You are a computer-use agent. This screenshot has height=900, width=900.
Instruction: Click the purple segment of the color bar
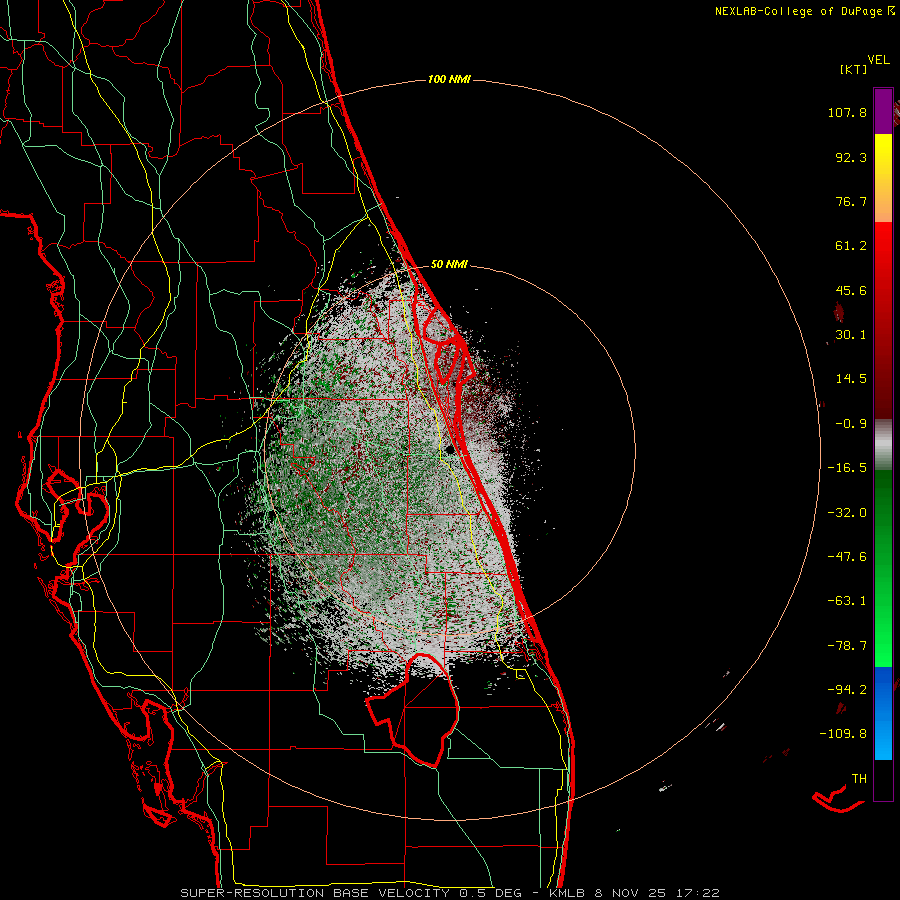coord(883,111)
